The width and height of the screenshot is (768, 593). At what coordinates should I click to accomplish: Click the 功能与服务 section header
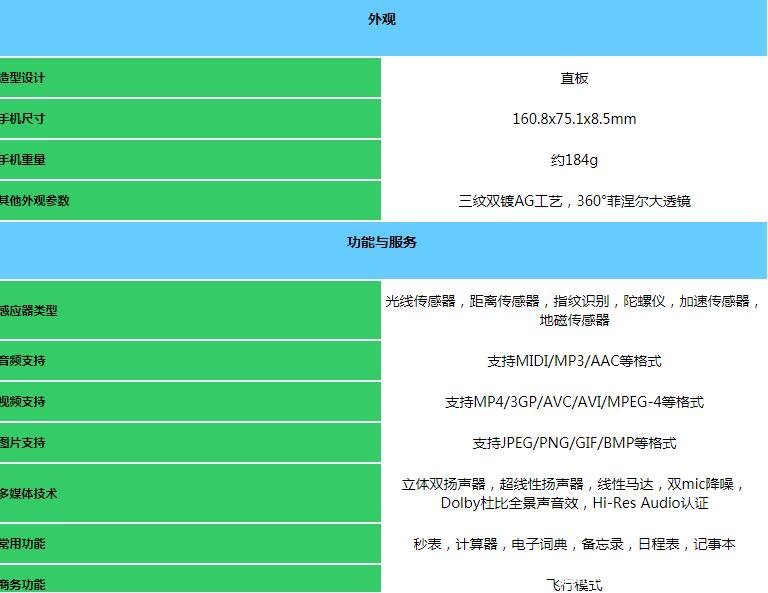tap(382, 243)
